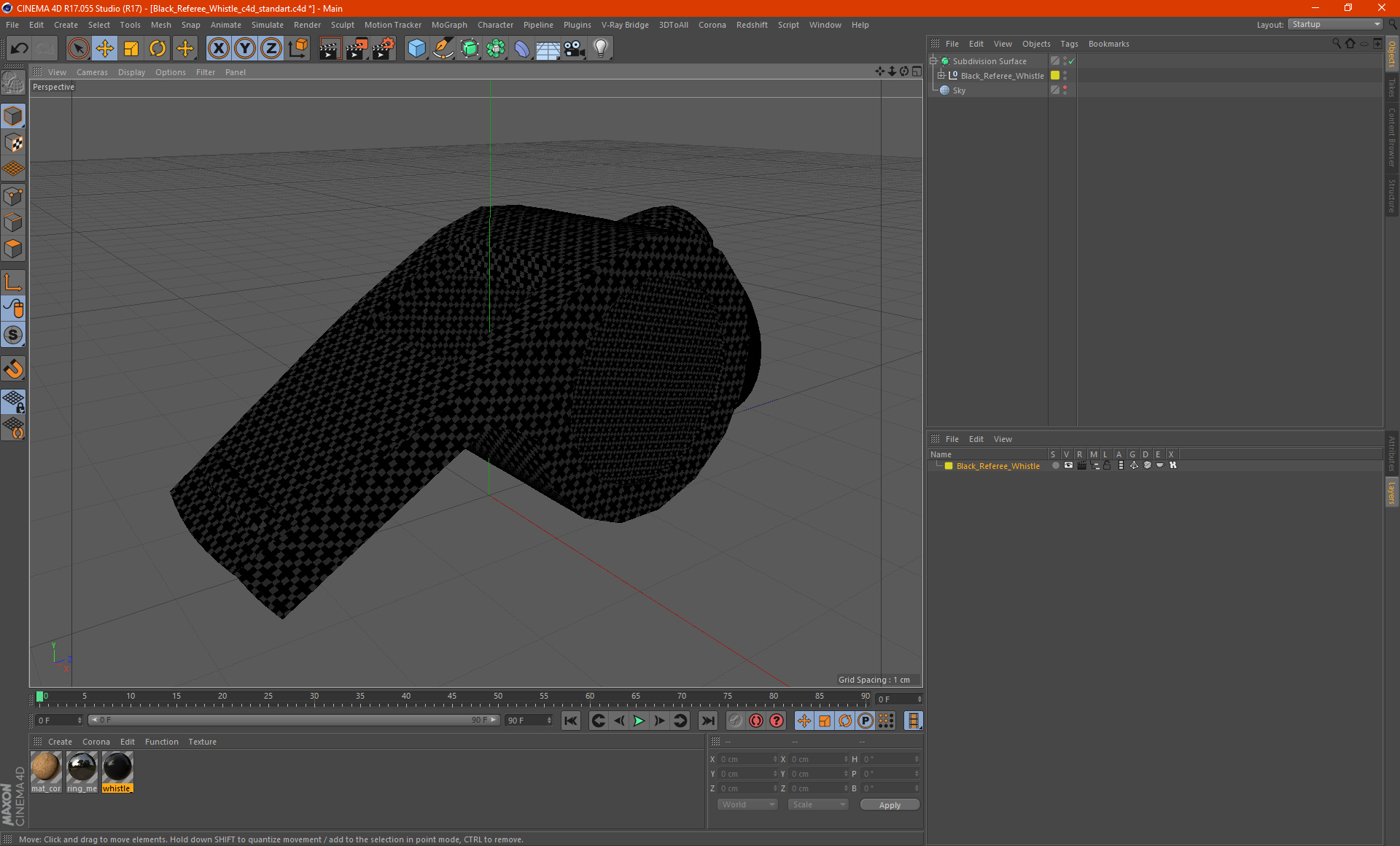
Task: Click the Black_Referee_Whistle layer color swatch
Action: tap(949, 465)
